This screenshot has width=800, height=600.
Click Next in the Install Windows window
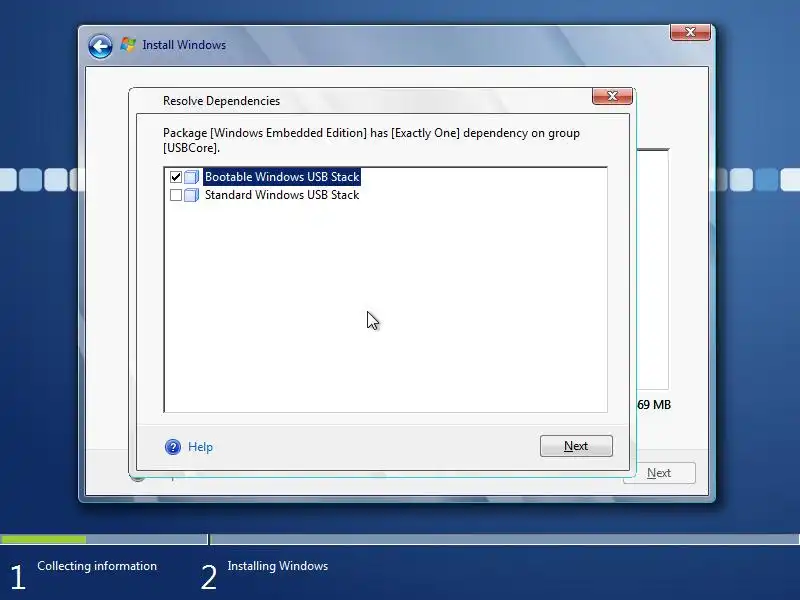pos(659,473)
